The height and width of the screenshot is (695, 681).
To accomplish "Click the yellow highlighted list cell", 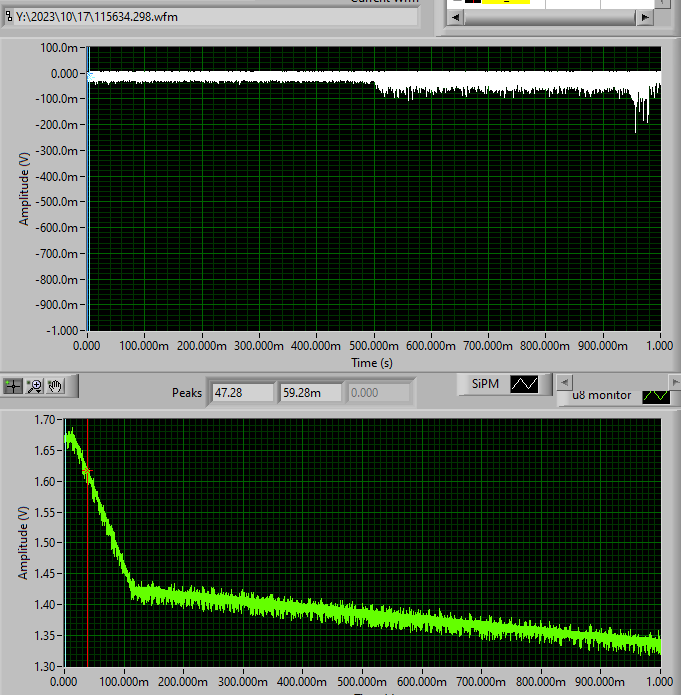I will (x=506, y=2).
